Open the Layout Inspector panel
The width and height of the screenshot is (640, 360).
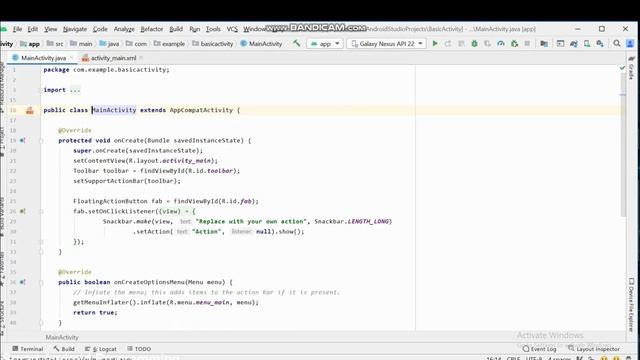click(x=594, y=349)
